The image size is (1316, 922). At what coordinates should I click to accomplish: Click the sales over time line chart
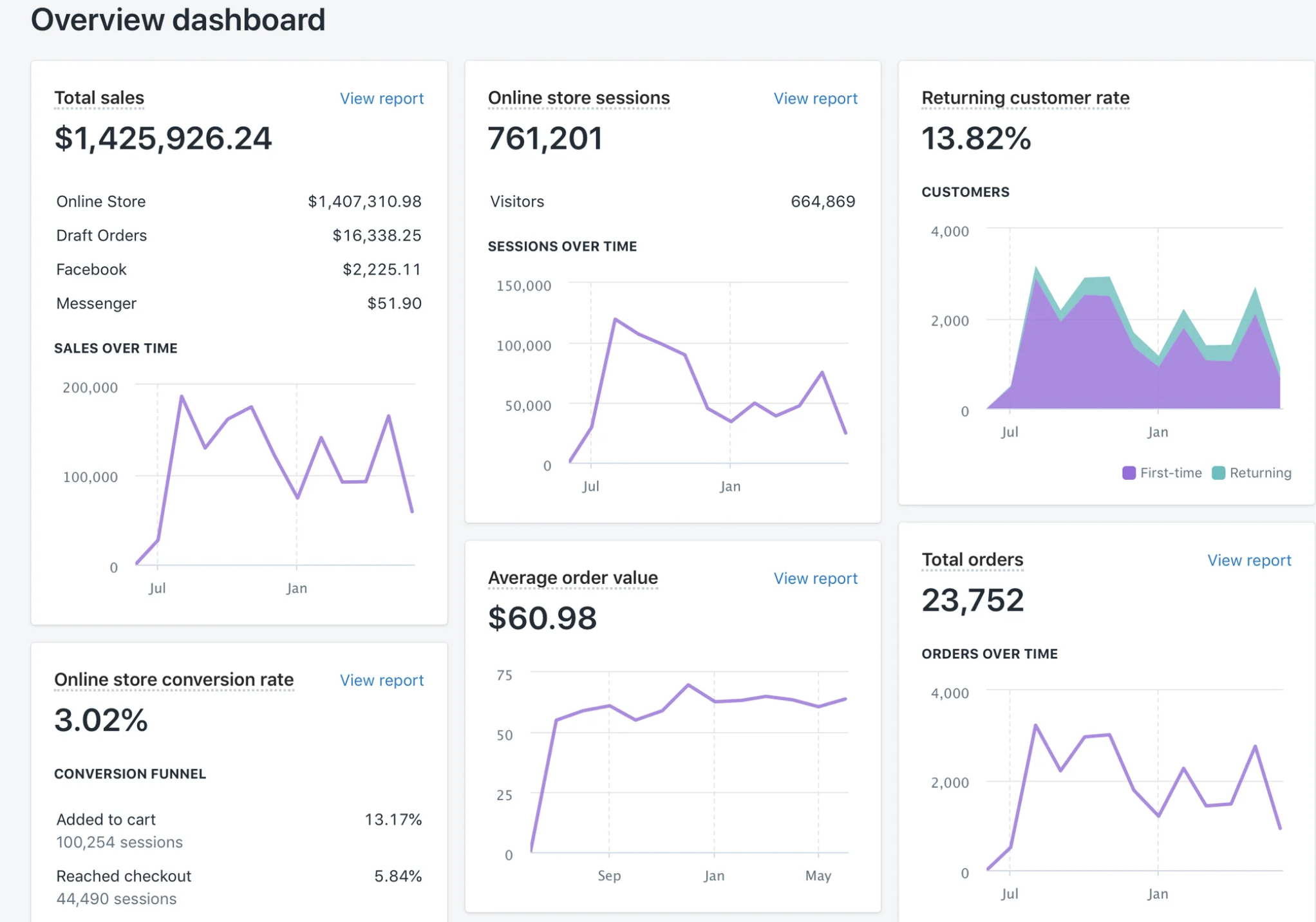tap(275, 475)
